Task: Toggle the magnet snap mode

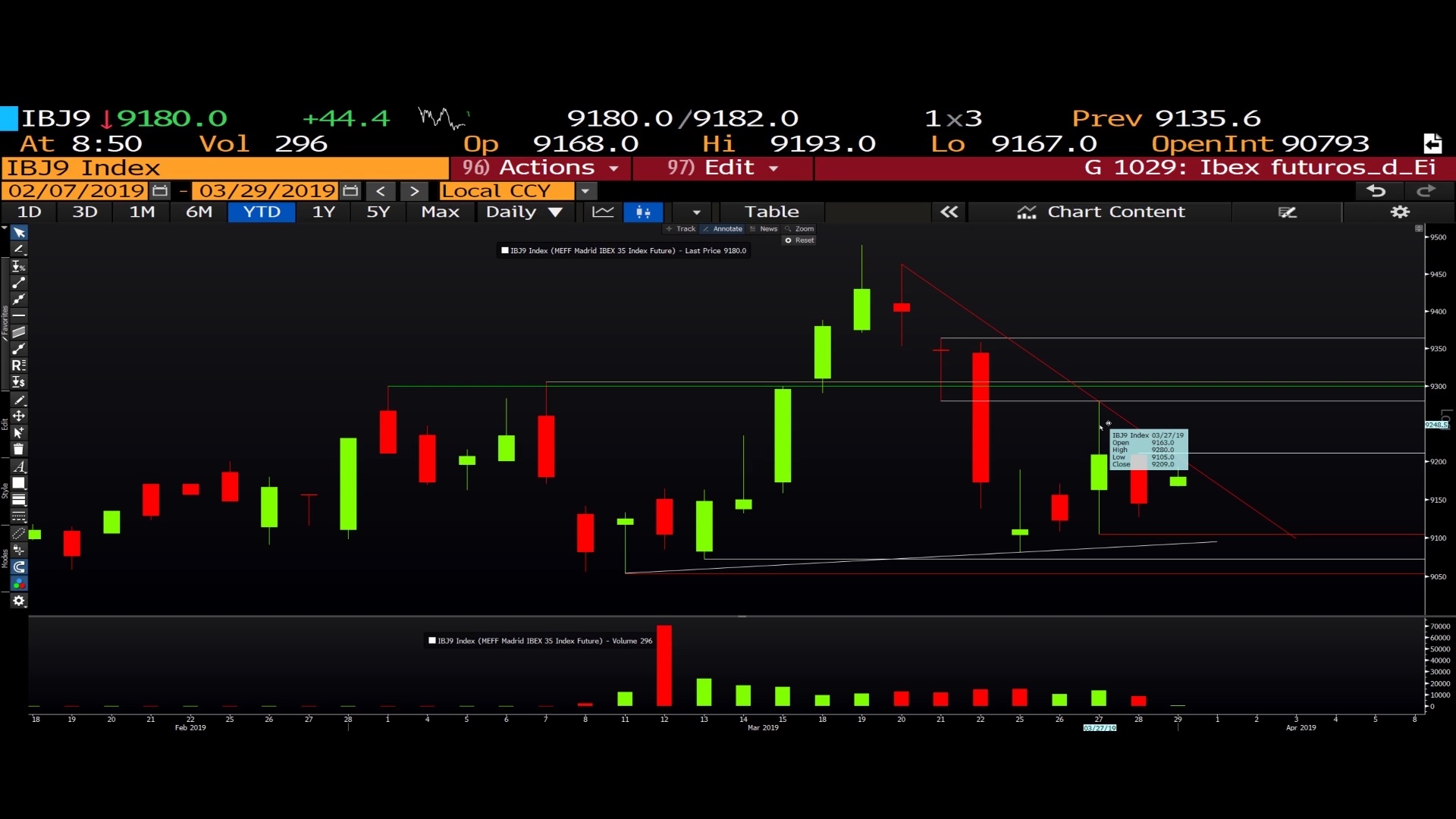Action: click(19, 567)
